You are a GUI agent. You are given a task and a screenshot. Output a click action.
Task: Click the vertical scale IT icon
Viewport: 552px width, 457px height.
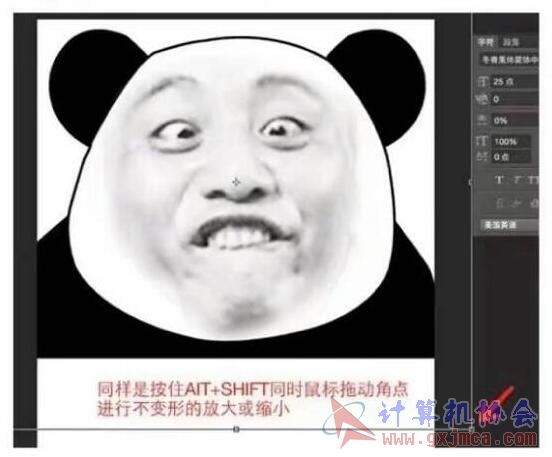point(482,142)
